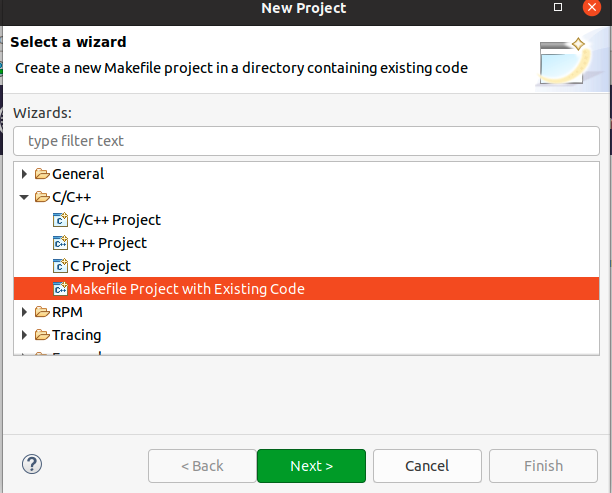Image resolution: width=612 pixels, height=493 pixels.
Task: Expand the RPM category arrow
Action: coord(25,312)
